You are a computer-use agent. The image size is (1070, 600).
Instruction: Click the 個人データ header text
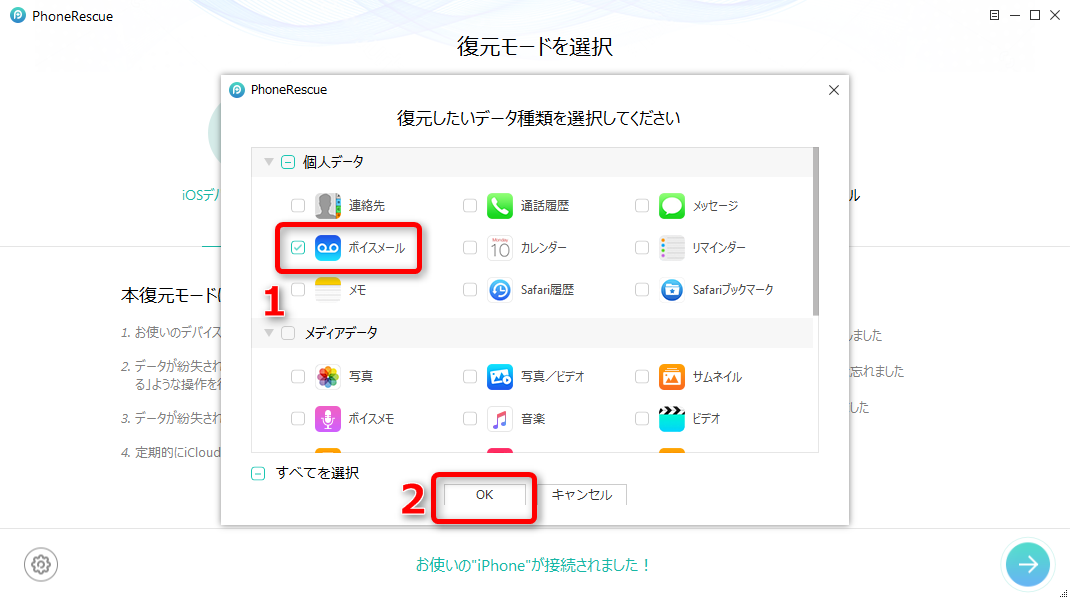[x=333, y=162]
